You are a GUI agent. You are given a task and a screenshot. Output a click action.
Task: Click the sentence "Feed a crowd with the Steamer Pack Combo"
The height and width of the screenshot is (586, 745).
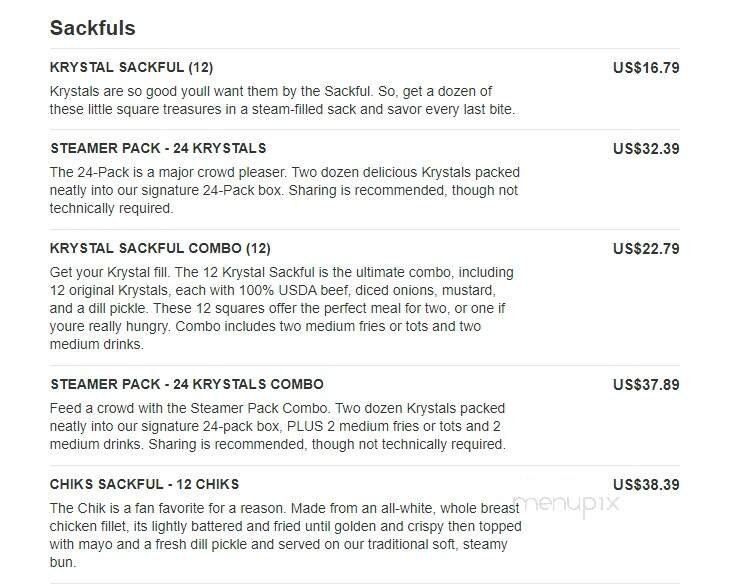(189, 409)
